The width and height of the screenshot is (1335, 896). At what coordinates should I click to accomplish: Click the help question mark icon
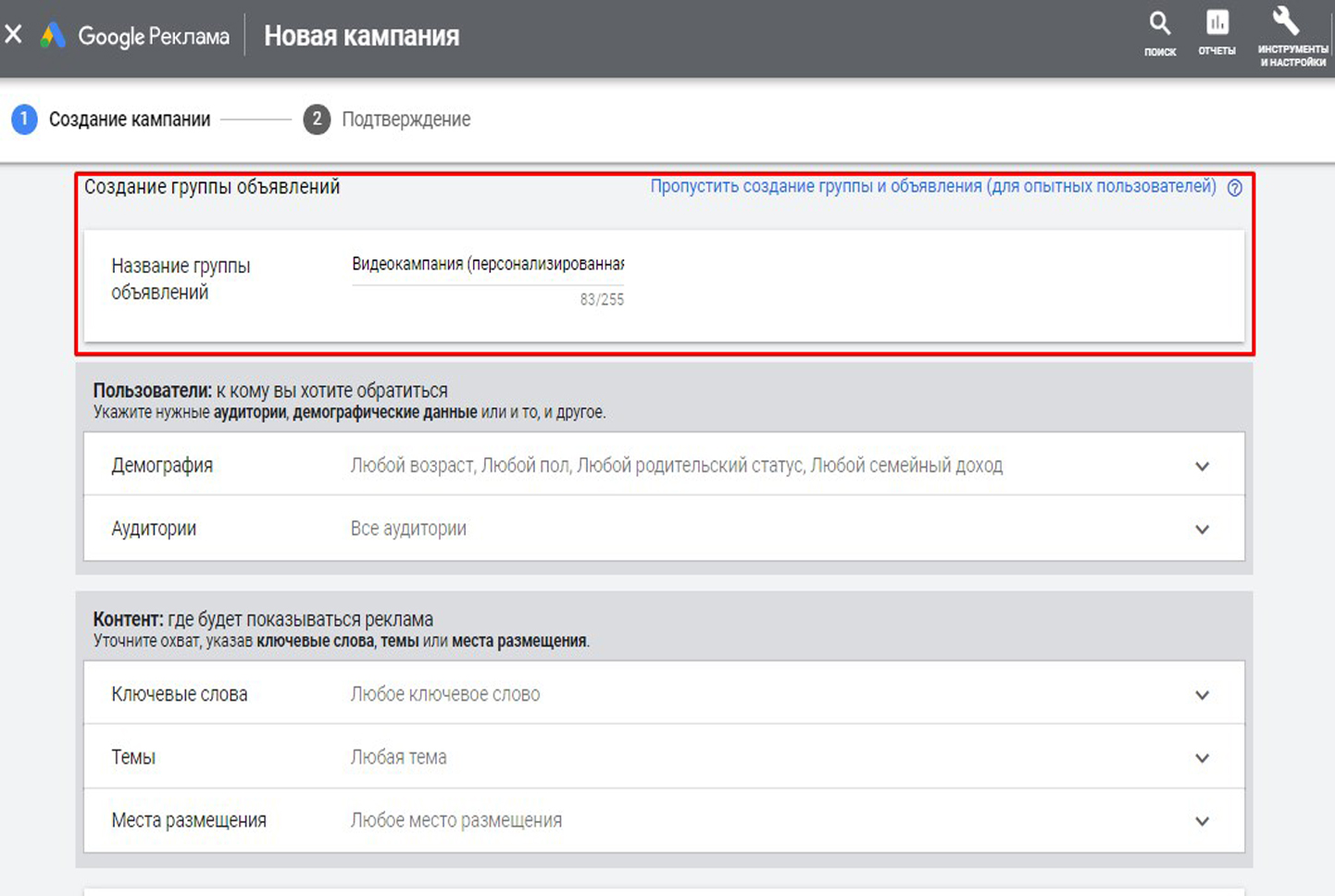coord(1234,188)
